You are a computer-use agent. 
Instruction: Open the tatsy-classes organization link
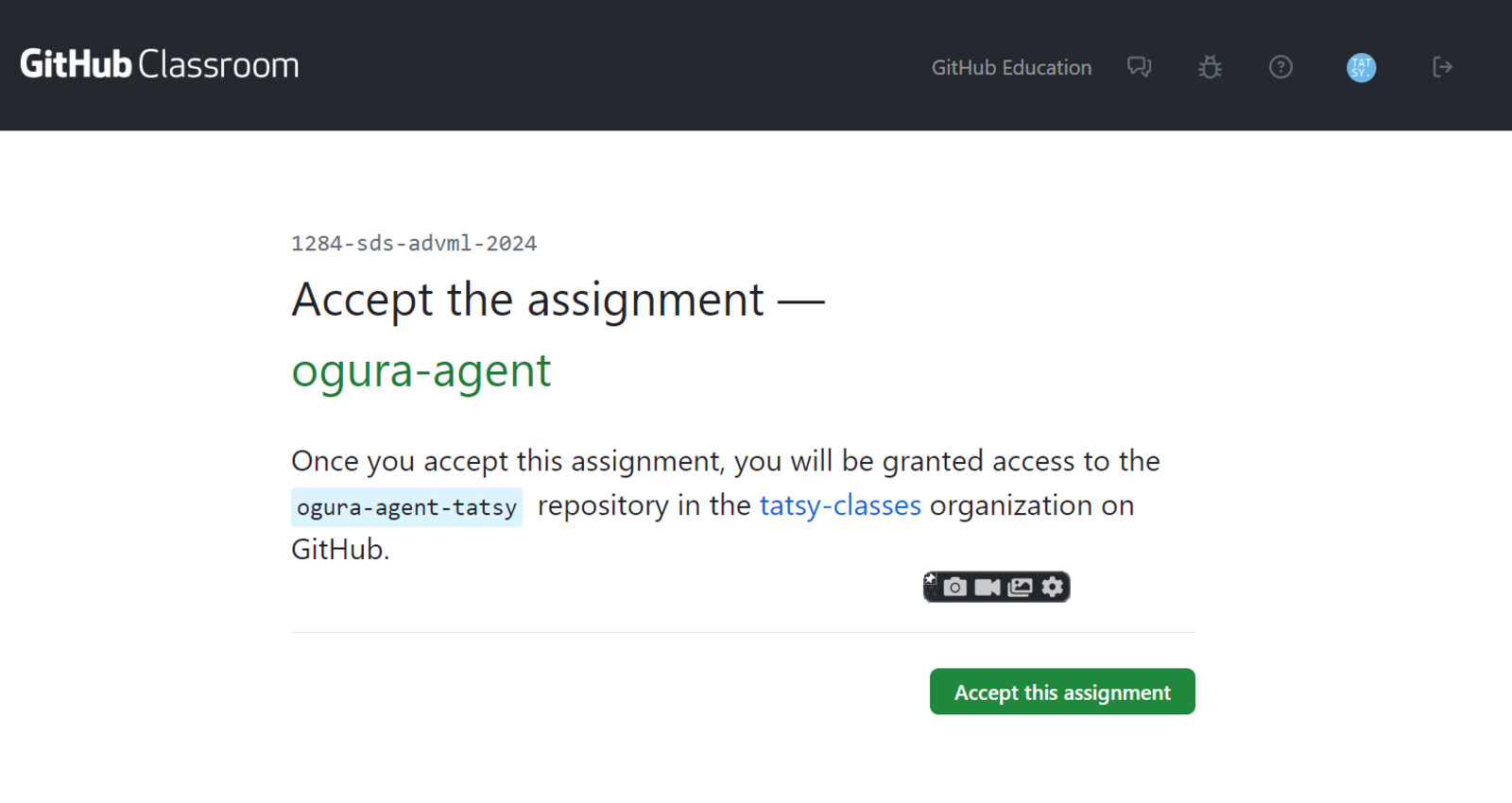tap(840, 505)
